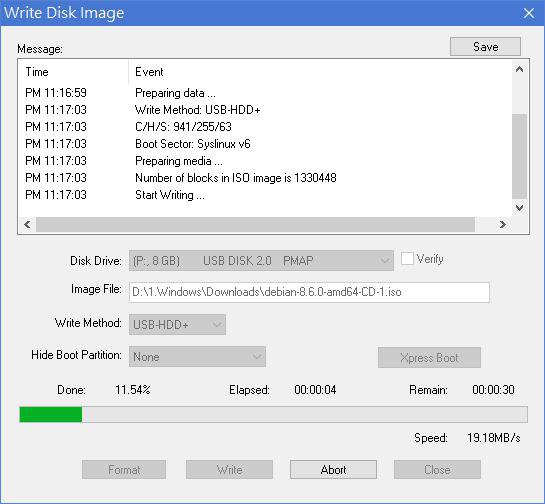Click the Done percentage value 11.54%
Image resolution: width=545 pixels, height=504 pixels.
point(133,390)
